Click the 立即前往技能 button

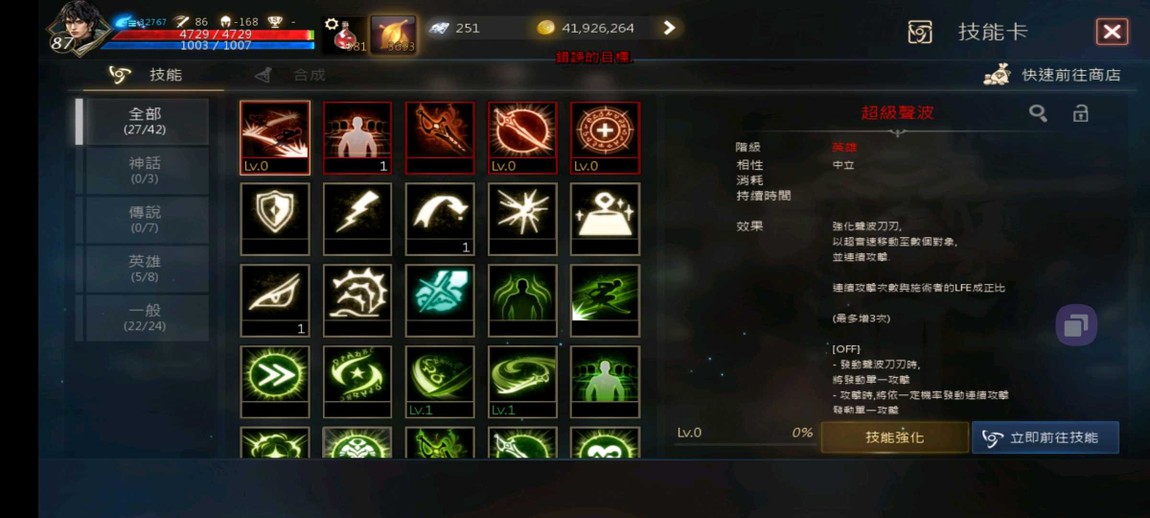[x=1046, y=437]
